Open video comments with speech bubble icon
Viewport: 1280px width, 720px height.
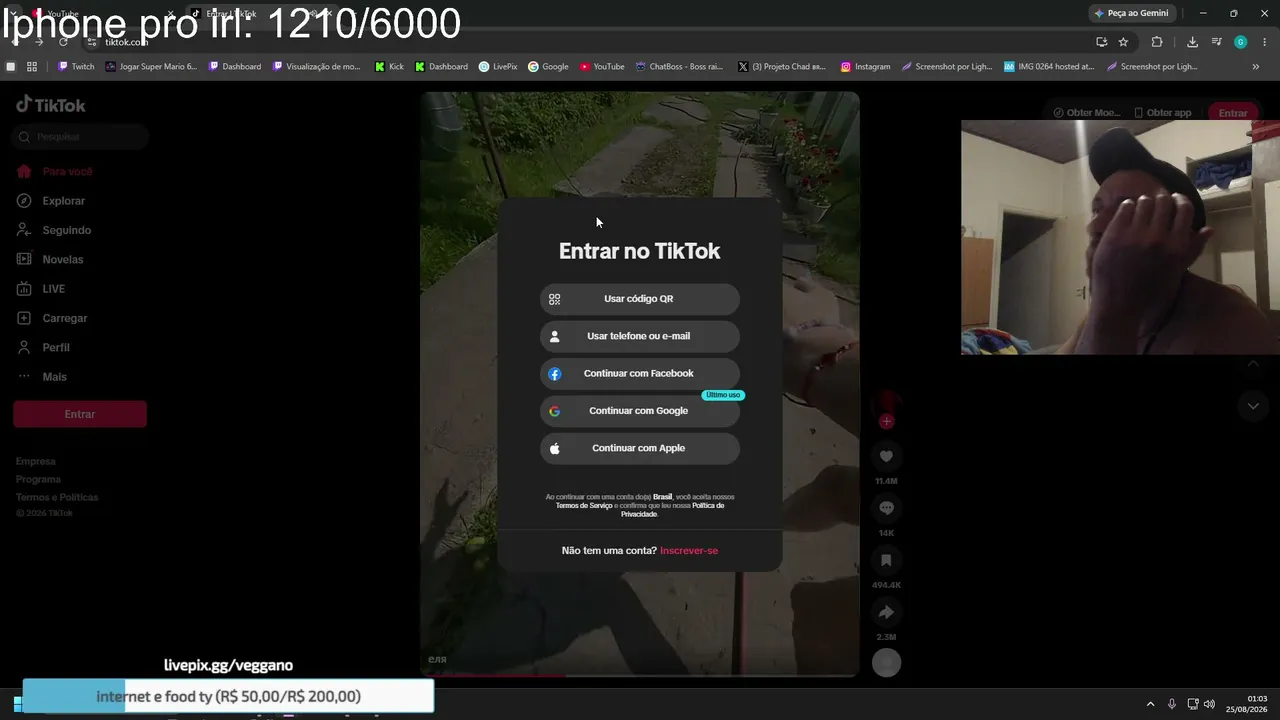(x=886, y=508)
